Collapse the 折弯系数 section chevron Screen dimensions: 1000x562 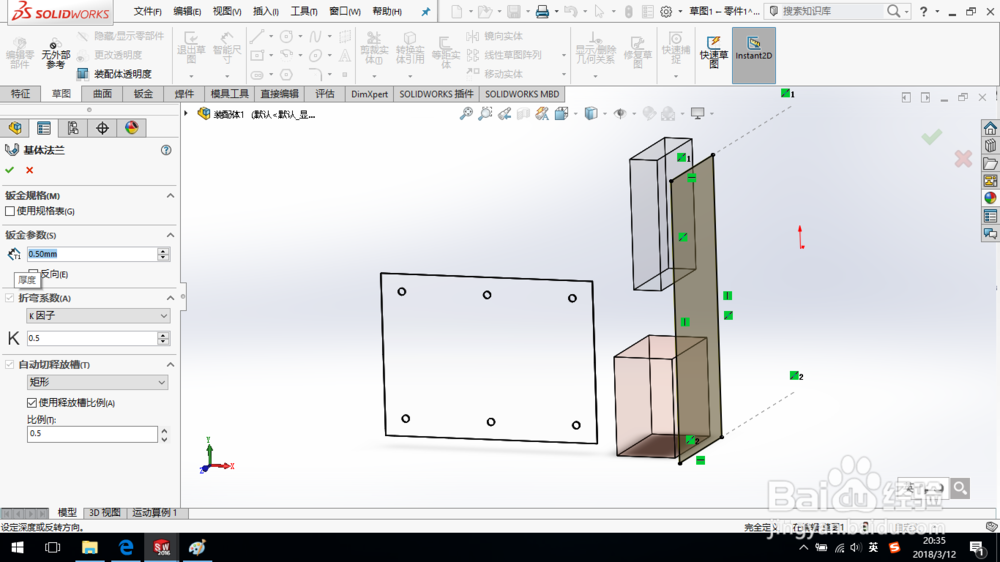tap(170, 298)
